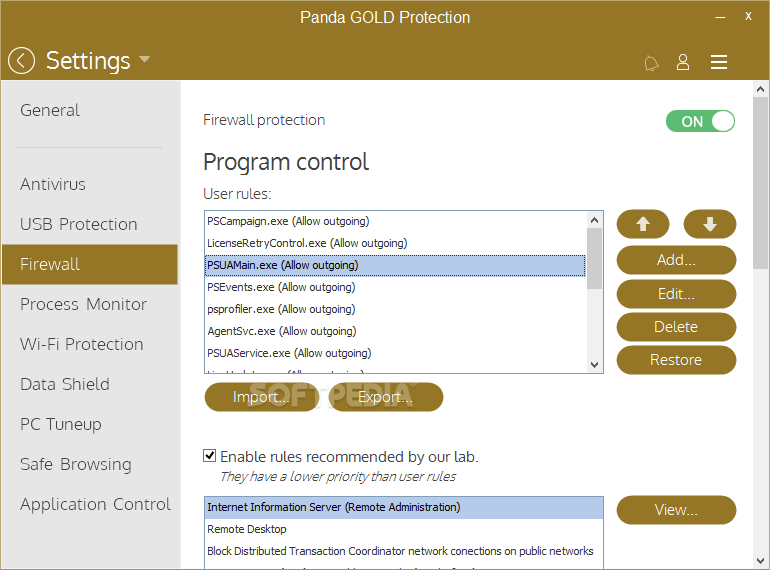Screen dimensions: 770x570
Task: Select PSCampaign.exe (Allow outgoing) rule
Action: pos(396,221)
